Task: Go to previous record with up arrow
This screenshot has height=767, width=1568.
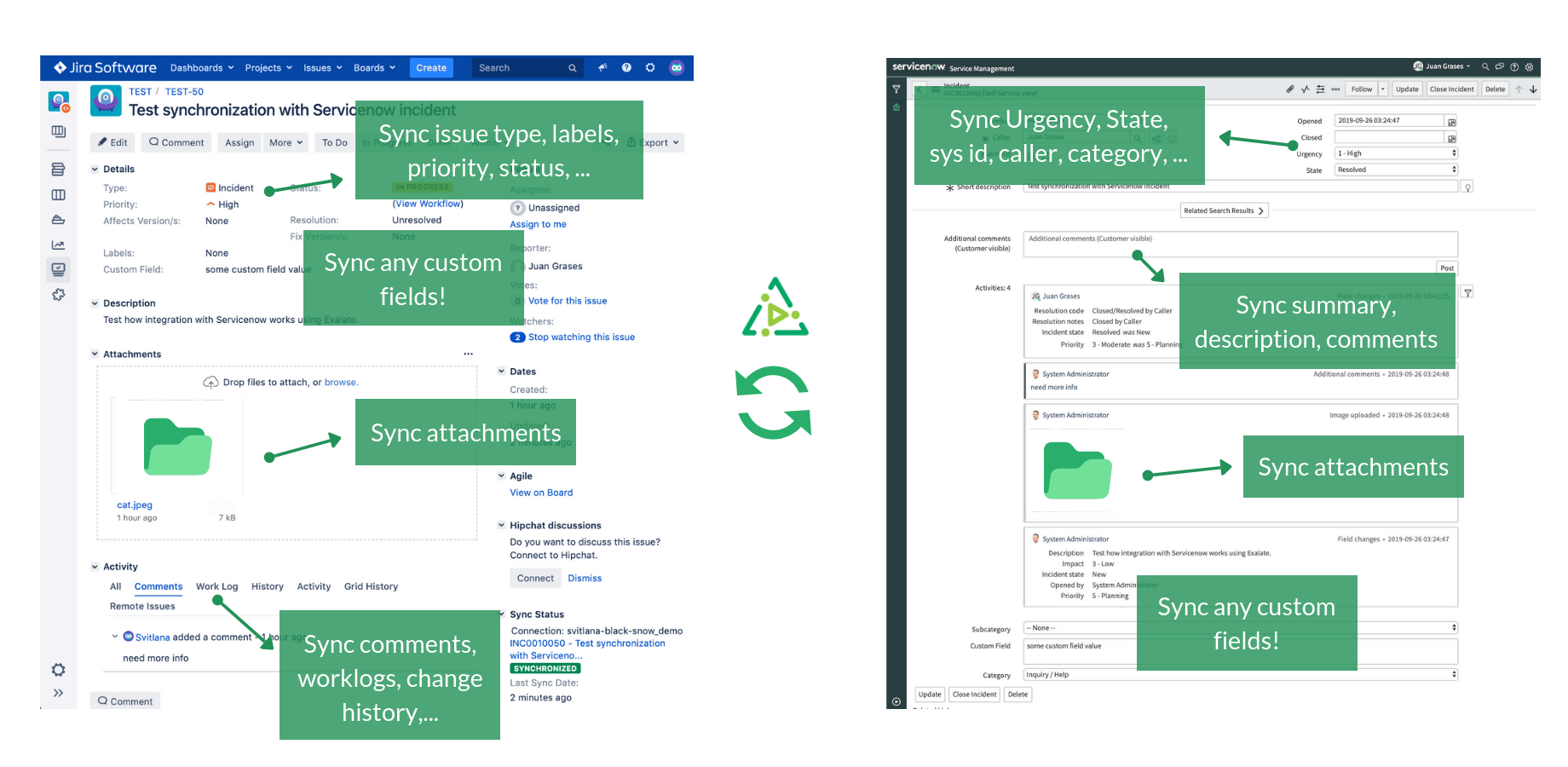Action: 1519,89
